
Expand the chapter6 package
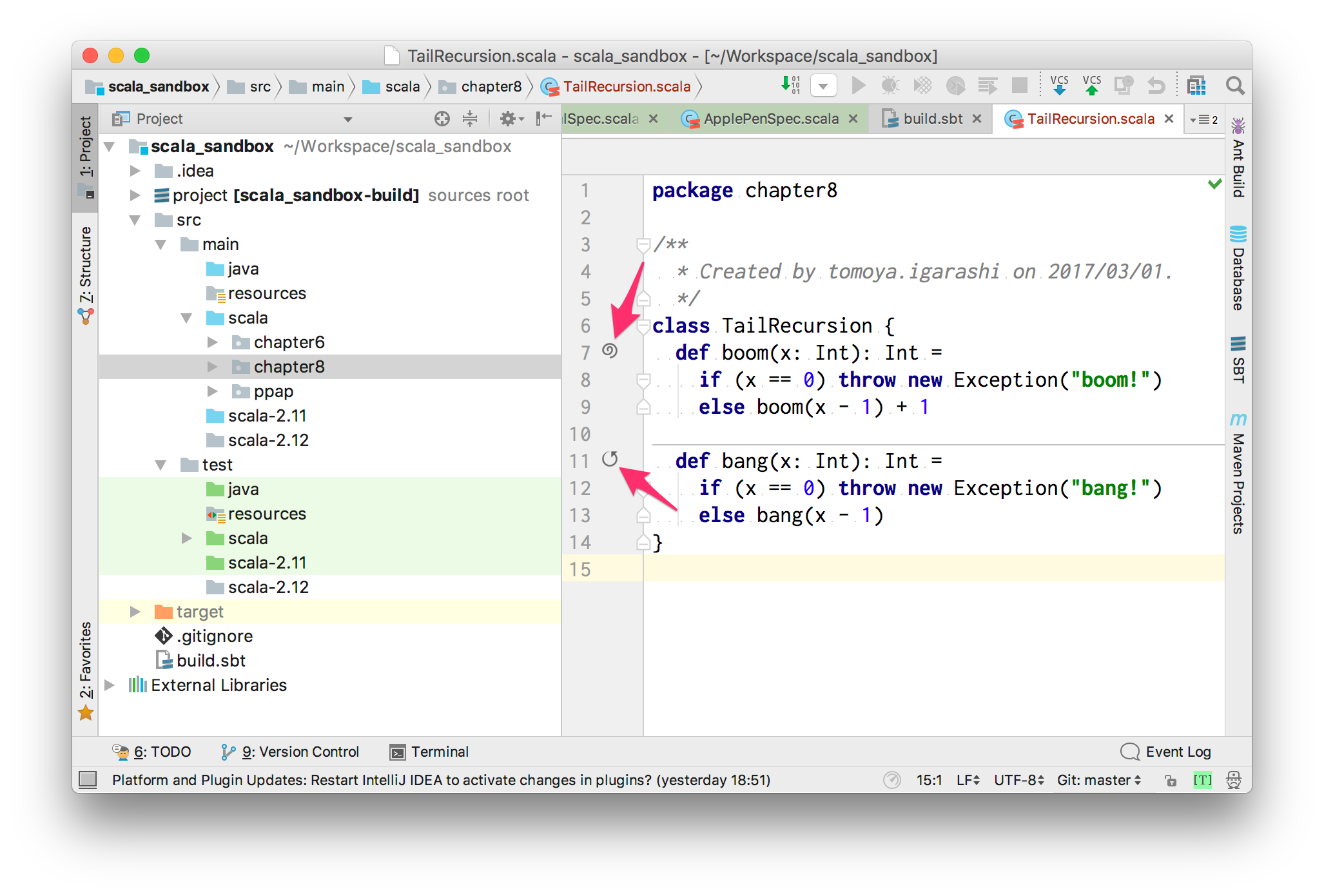coord(212,342)
